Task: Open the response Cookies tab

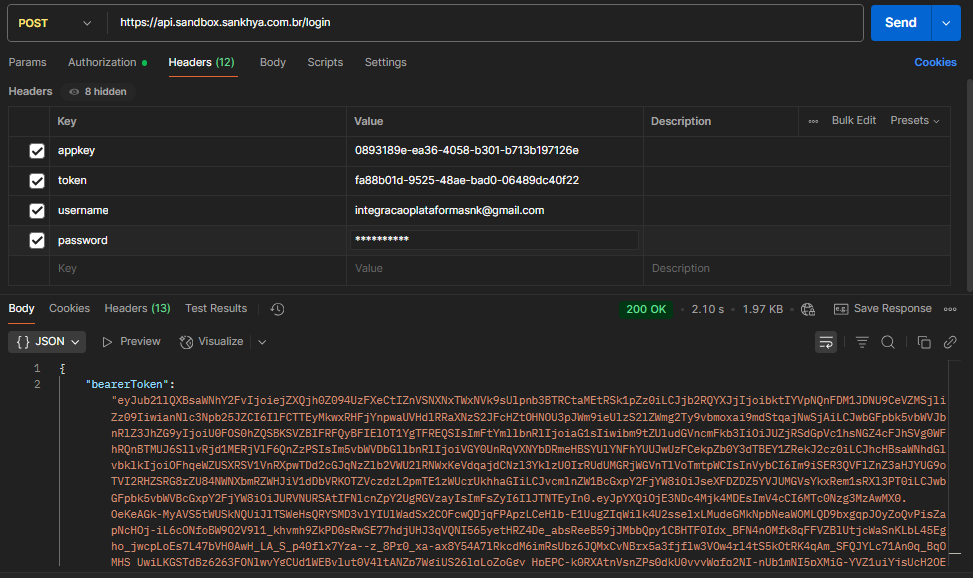Action: (x=70, y=309)
